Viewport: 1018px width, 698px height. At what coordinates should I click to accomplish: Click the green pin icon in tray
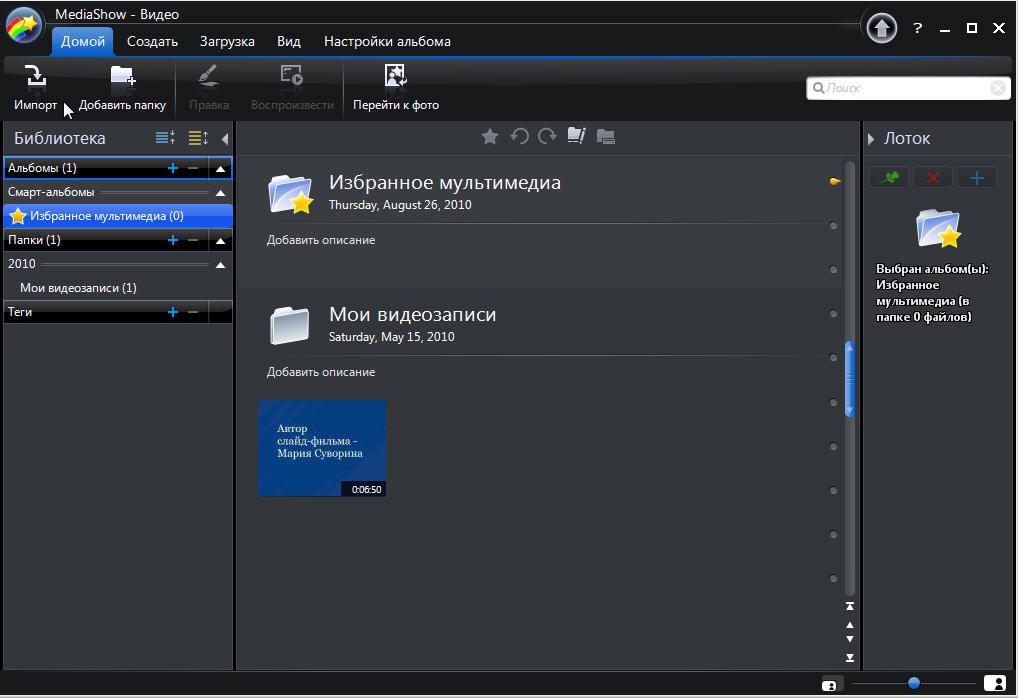click(x=889, y=178)
